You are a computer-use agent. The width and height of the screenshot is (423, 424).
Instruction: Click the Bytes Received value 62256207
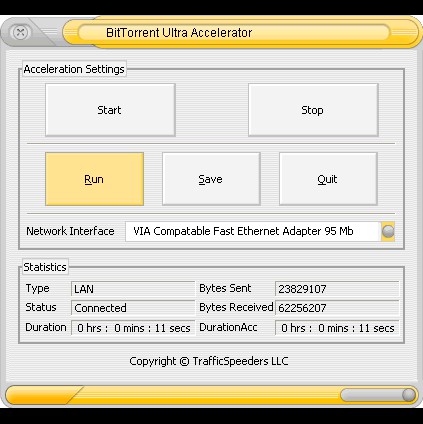pyautogui.click(x=337, y=308)
